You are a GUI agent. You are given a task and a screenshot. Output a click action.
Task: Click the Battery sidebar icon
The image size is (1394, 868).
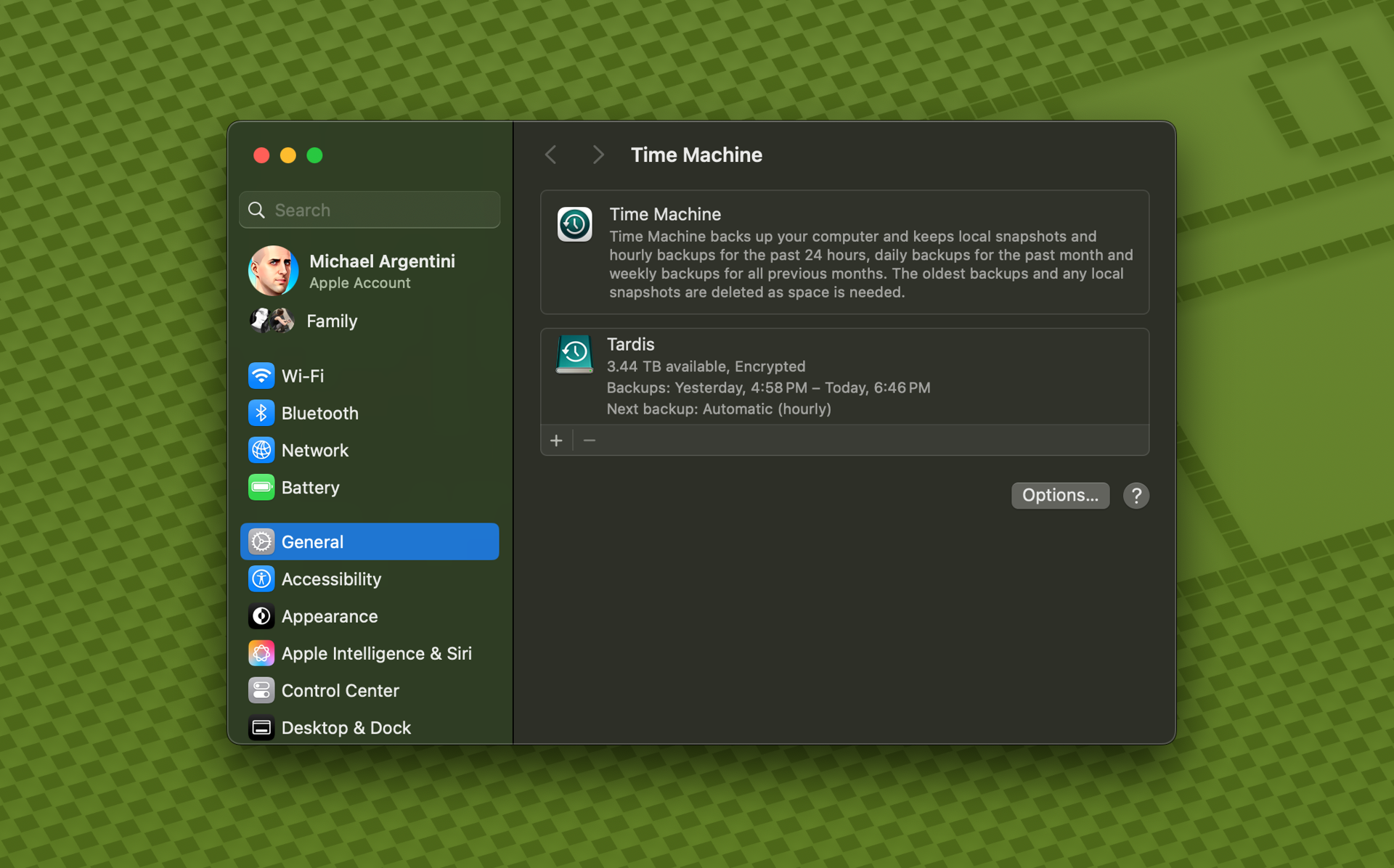point(261,487)
